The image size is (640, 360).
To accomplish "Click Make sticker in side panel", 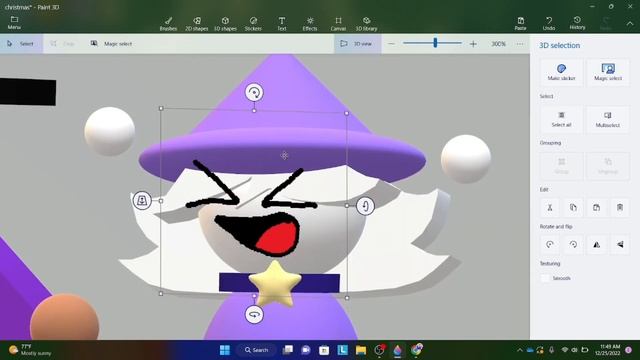I will coord(561,72).
